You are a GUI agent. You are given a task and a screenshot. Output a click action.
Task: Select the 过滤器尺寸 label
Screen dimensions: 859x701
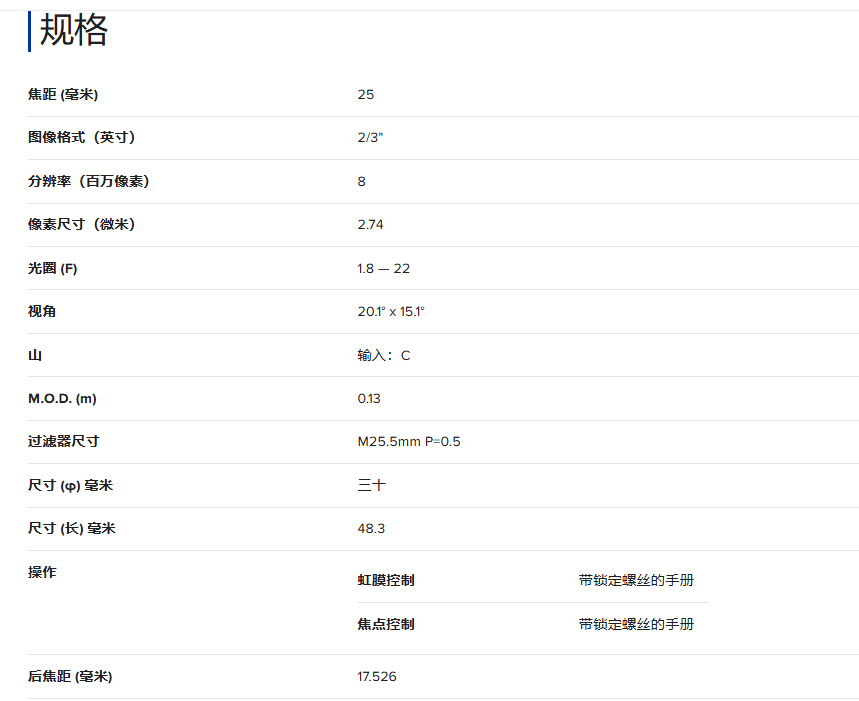pos(64,442)
